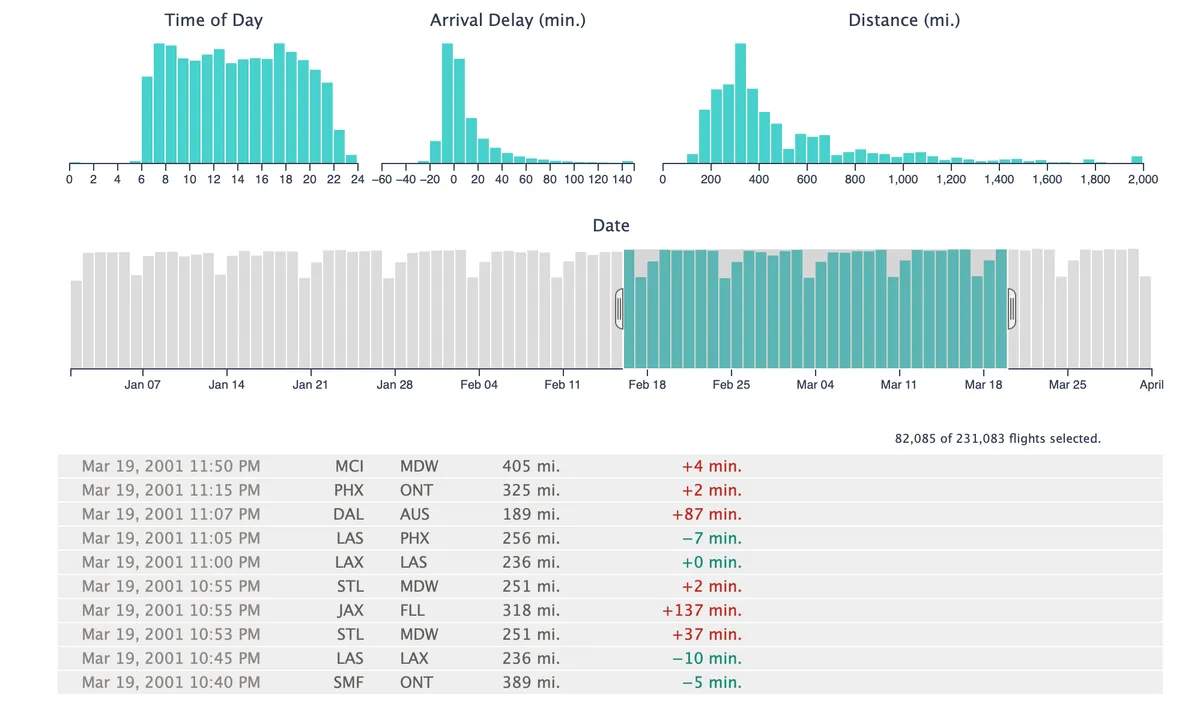Click the '2,000' distance axis label
1200x721 pixels.
[x=1143, y=179]
